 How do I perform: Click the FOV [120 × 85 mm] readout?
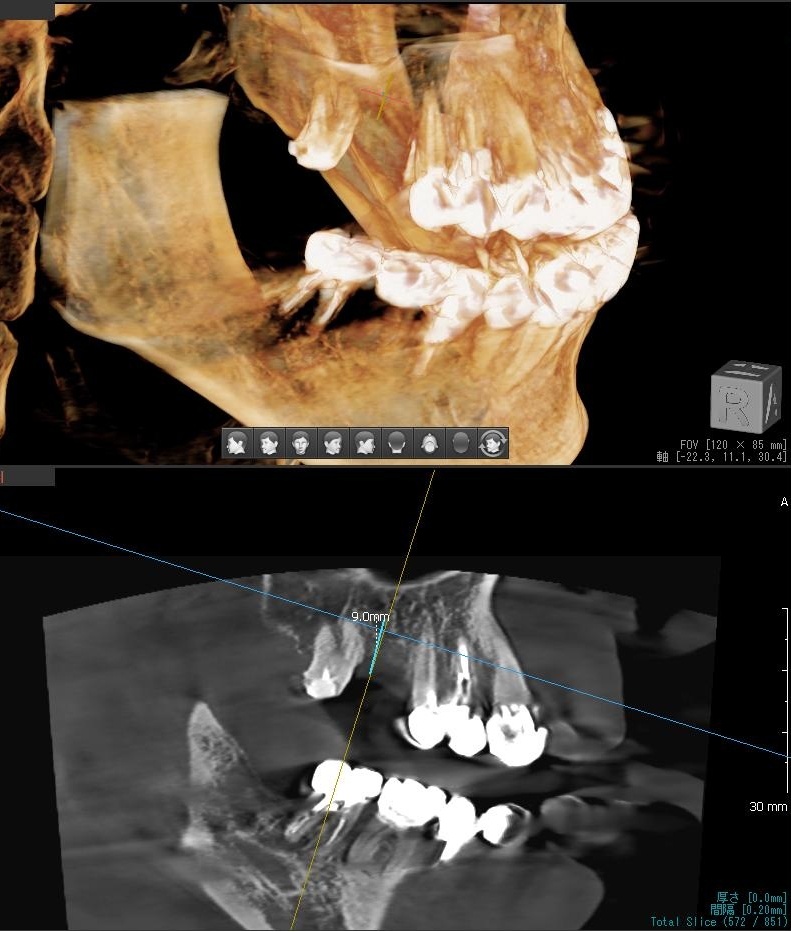click(x=732, y=444)
